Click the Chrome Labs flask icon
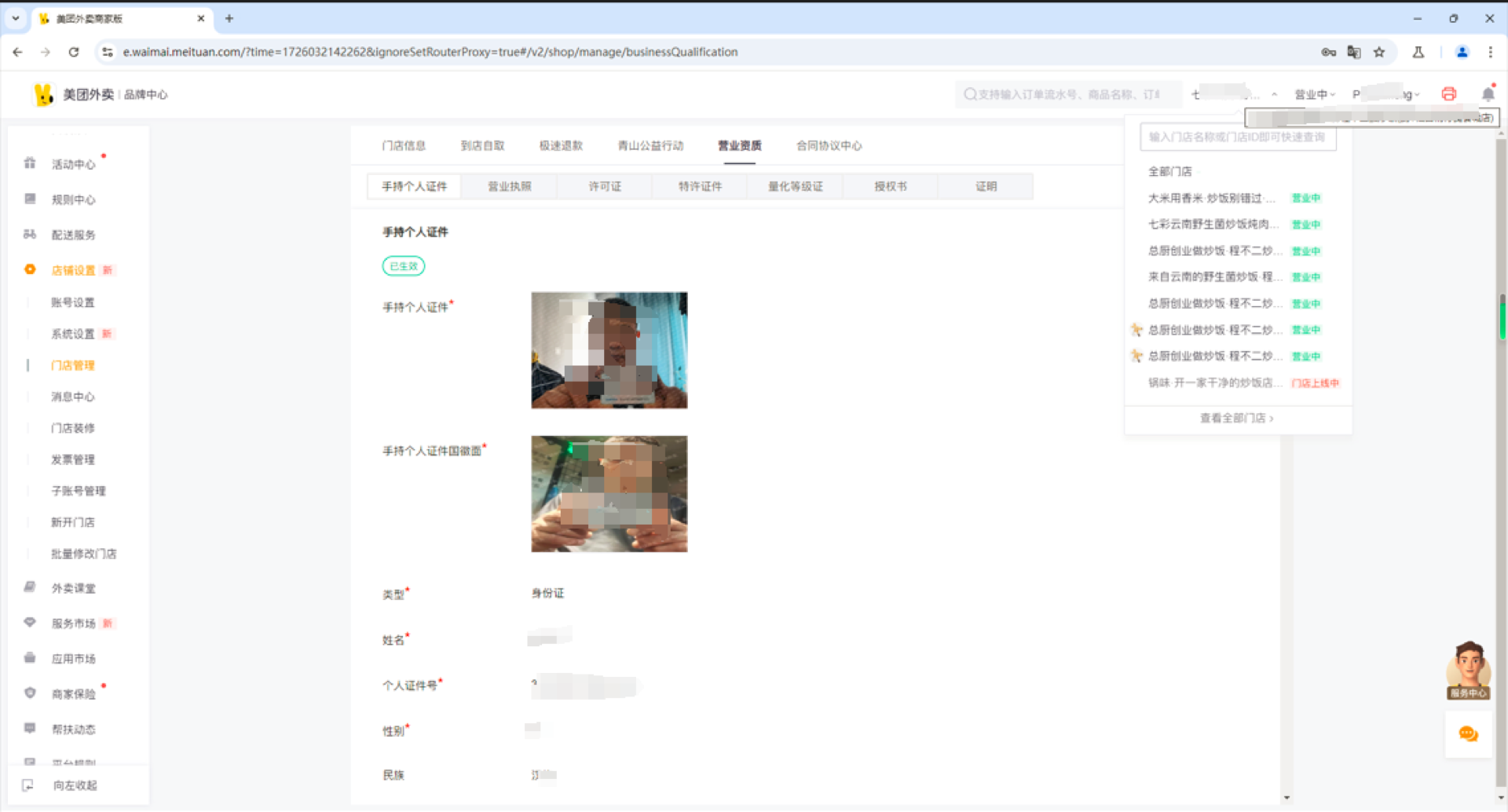The image size is (1508, 812). [x=1418, y=52]
